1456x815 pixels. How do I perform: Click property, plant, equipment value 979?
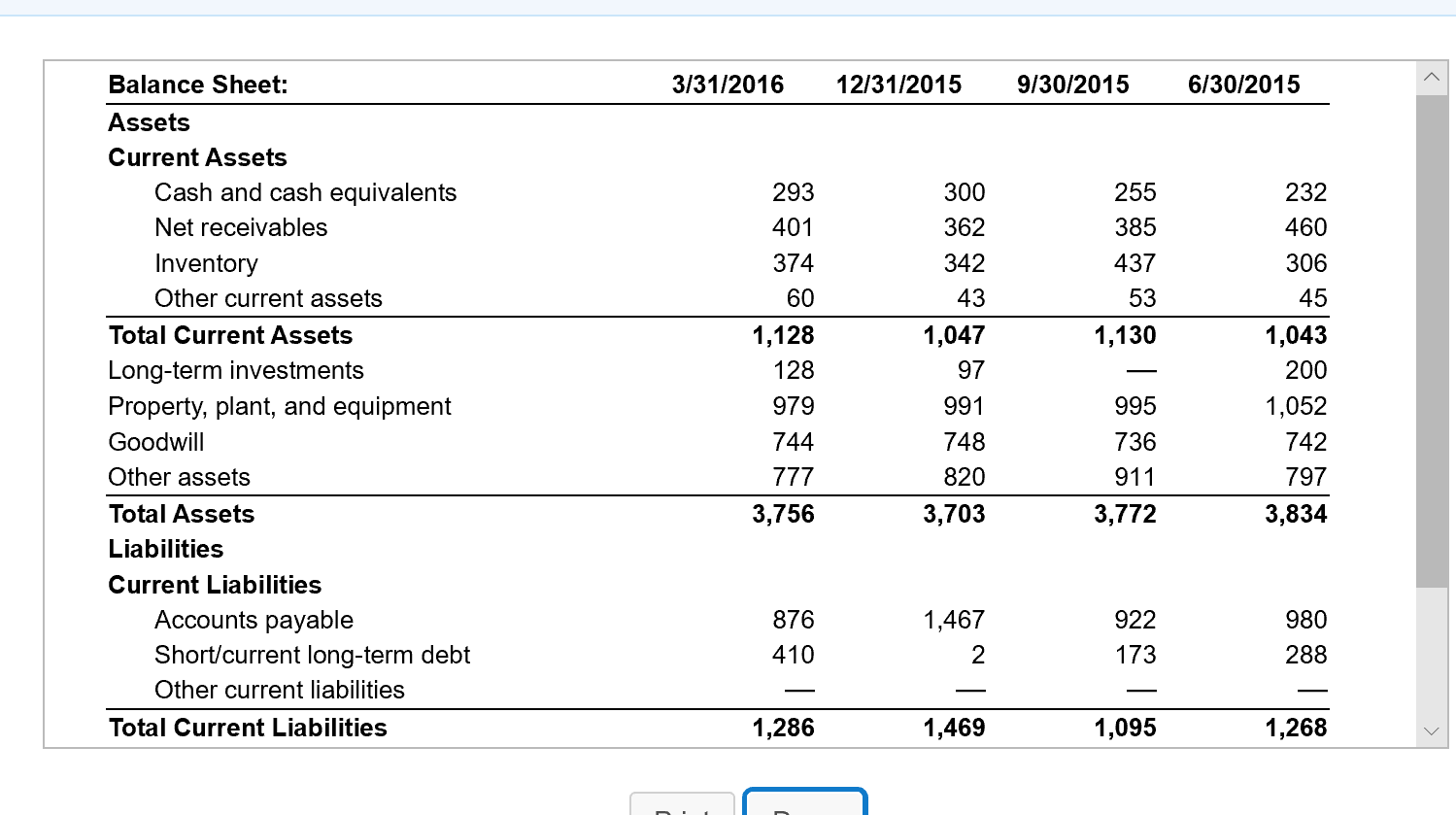click(794, 406)
